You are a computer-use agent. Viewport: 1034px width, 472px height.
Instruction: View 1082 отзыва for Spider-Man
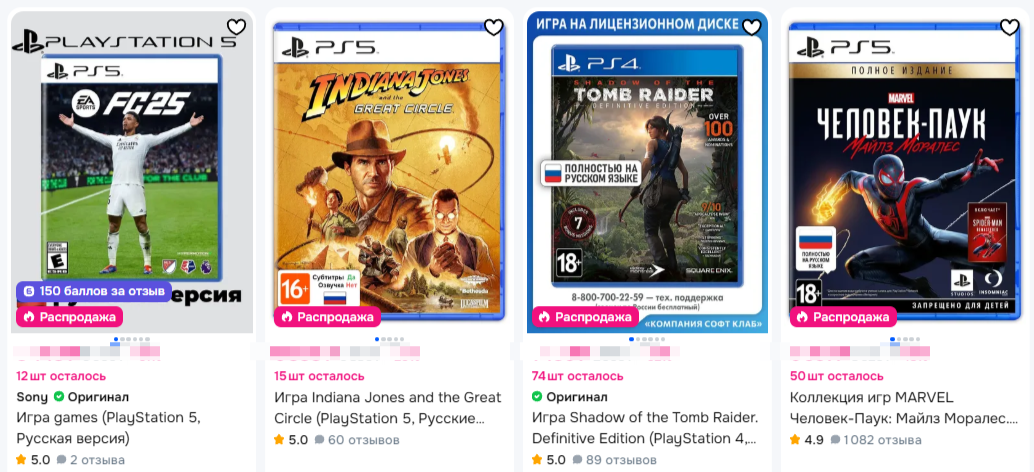click(x=876, y=440)
